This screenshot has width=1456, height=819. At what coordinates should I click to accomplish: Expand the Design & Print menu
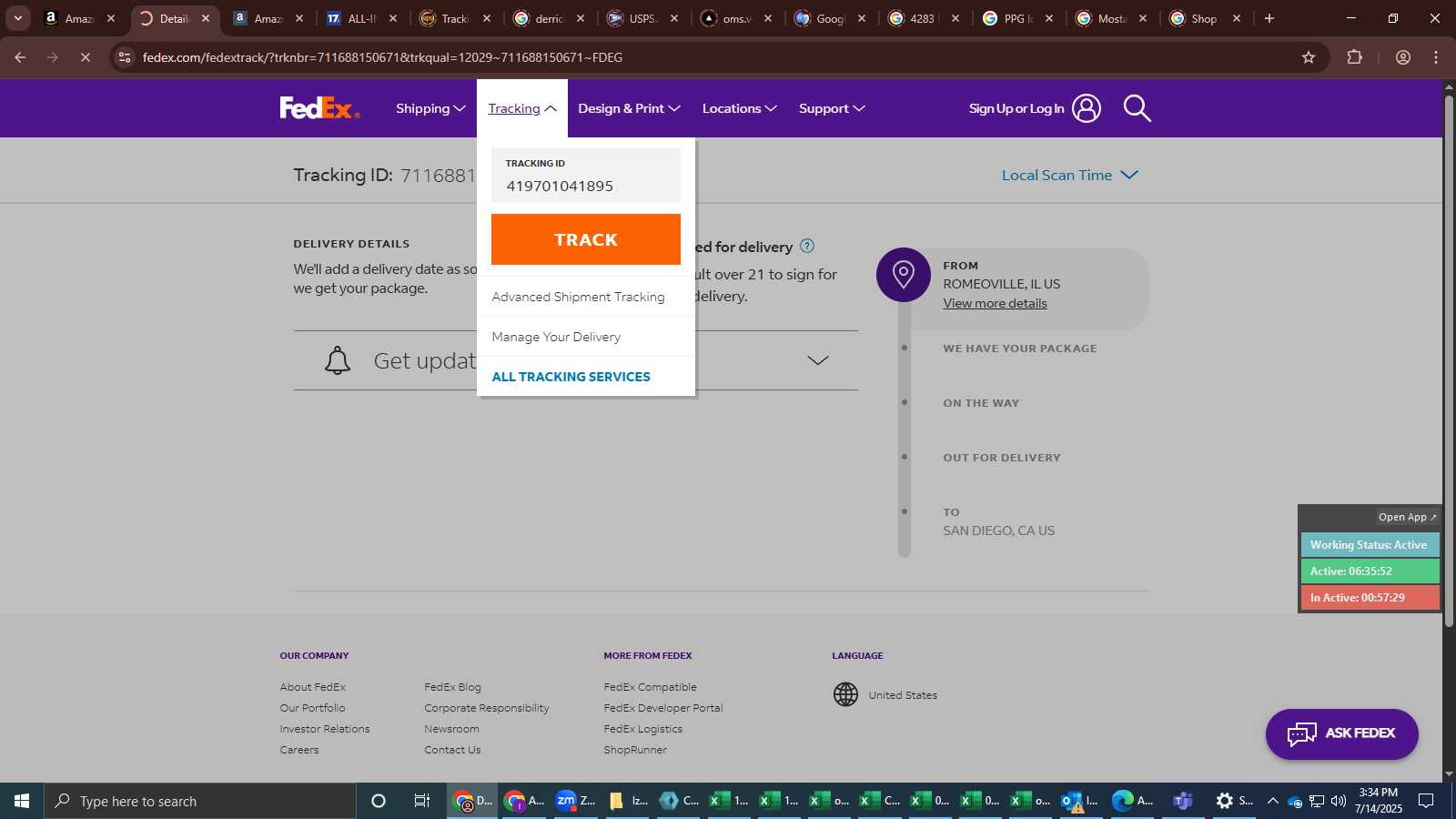point(629,108)
